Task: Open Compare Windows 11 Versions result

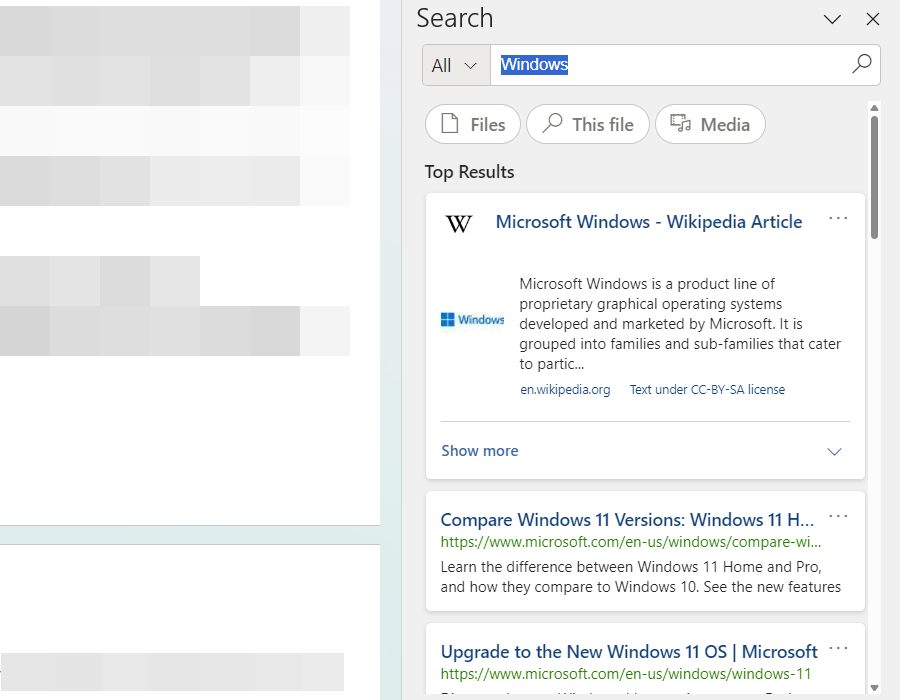Action: coord(627,520)
